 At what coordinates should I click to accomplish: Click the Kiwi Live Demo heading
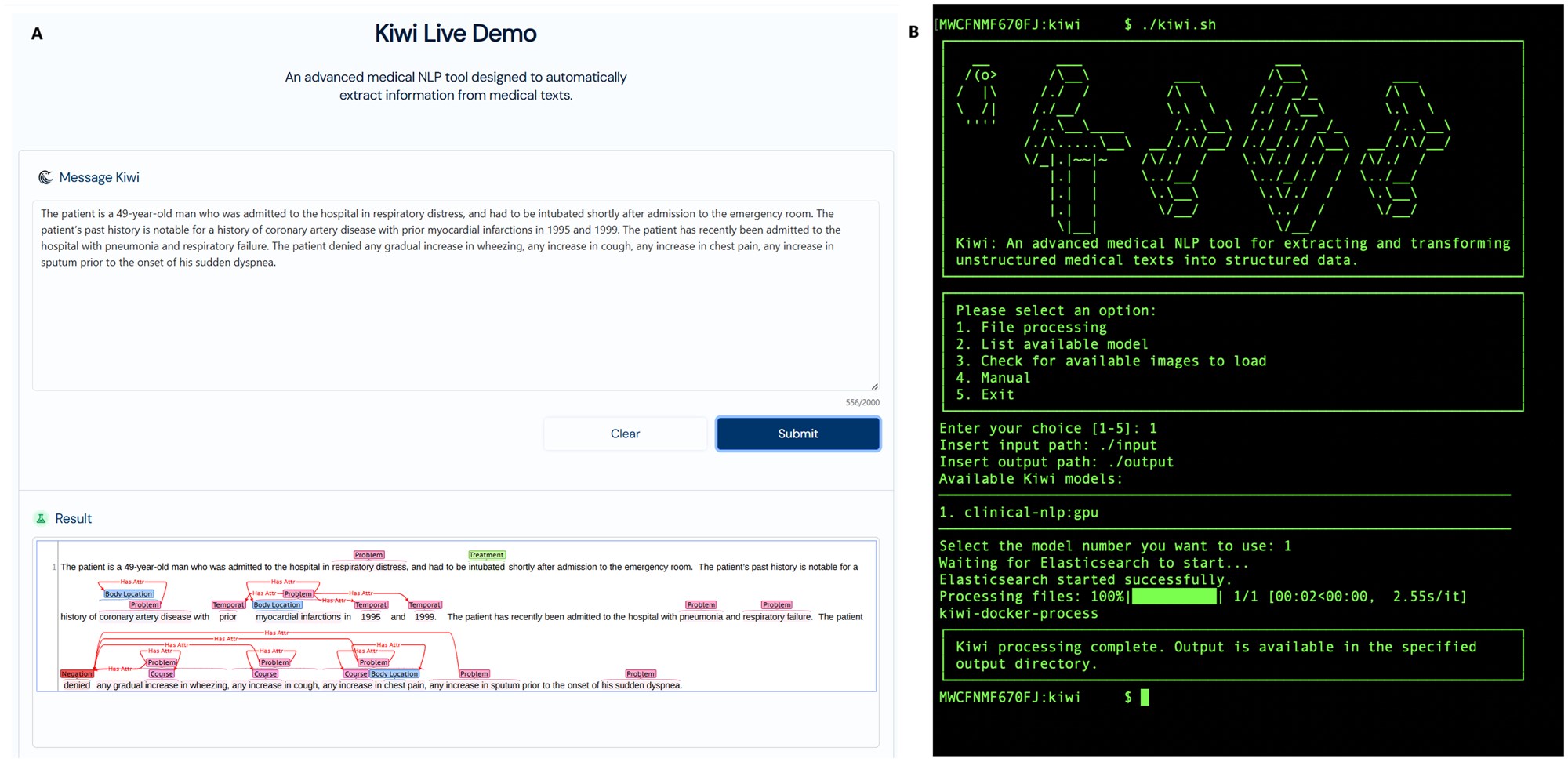[456, 33]
